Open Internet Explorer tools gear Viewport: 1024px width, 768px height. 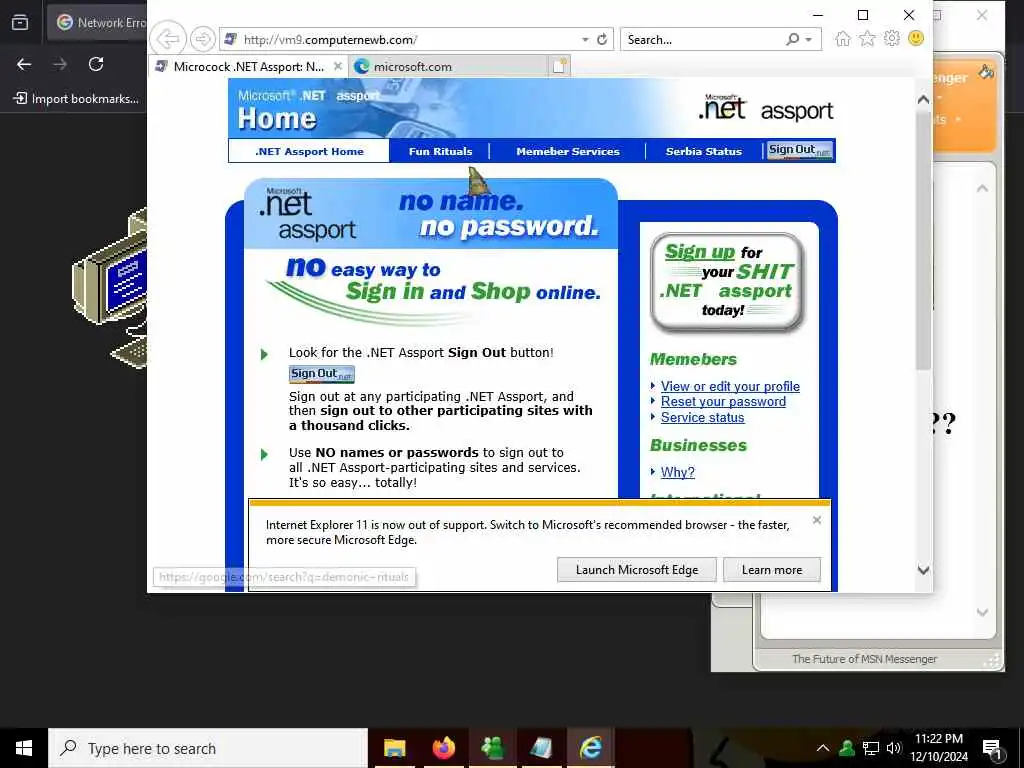click(891, 39)
